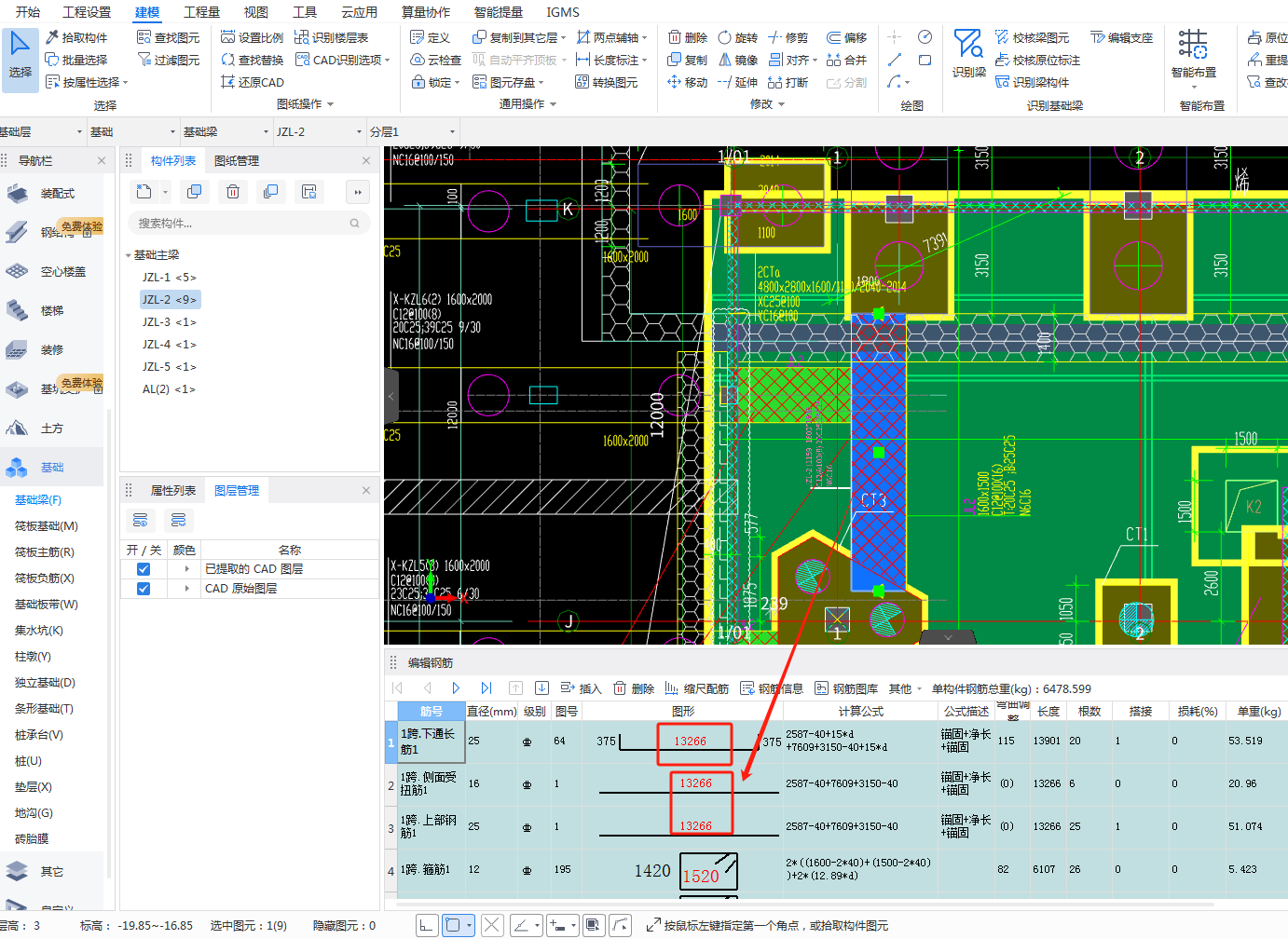
Task: Click 编辑支座 tool
Action: pyautogui.click(x=1122, y=37)
